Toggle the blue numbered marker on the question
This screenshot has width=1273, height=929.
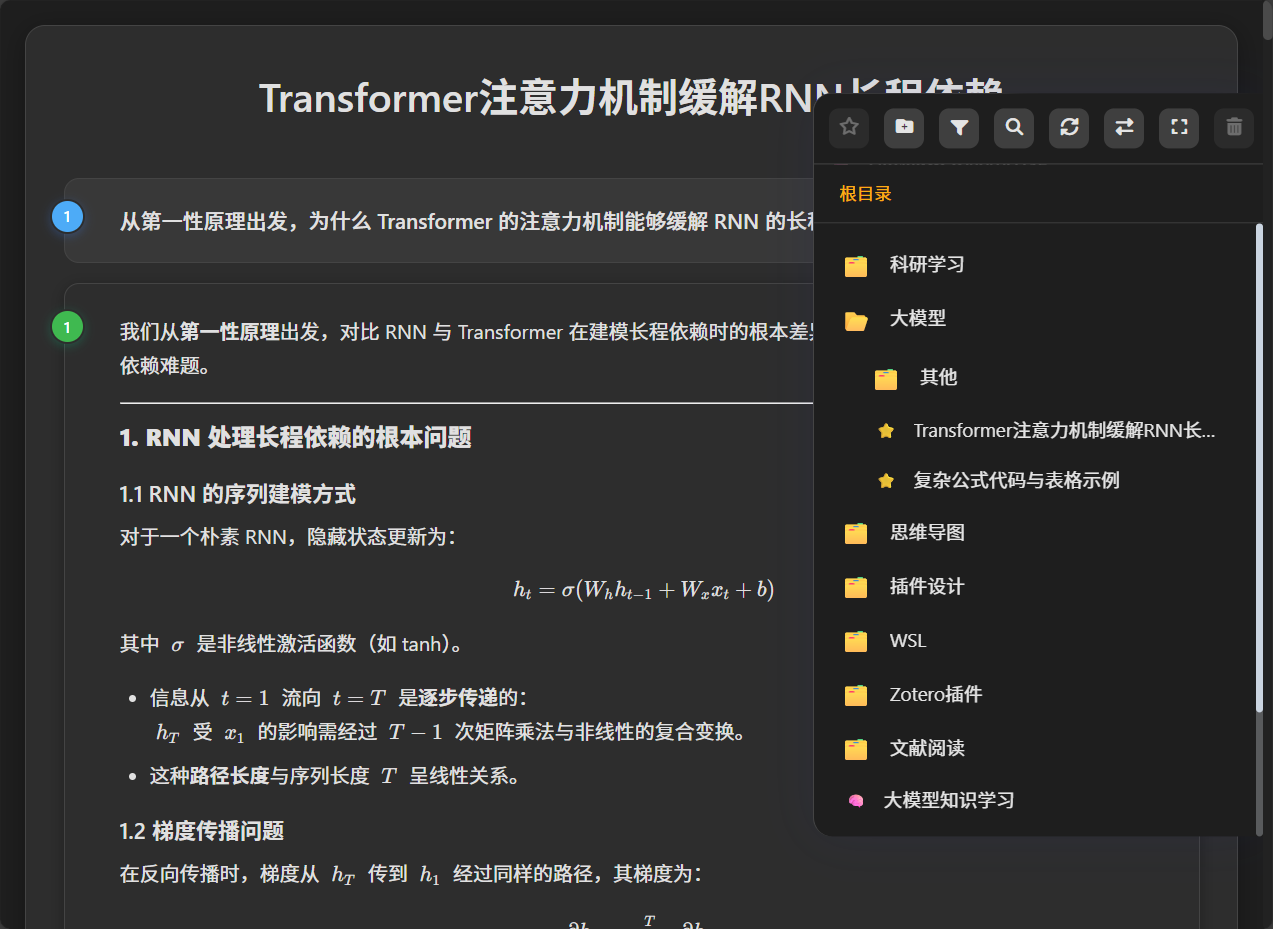coord(66,215)
